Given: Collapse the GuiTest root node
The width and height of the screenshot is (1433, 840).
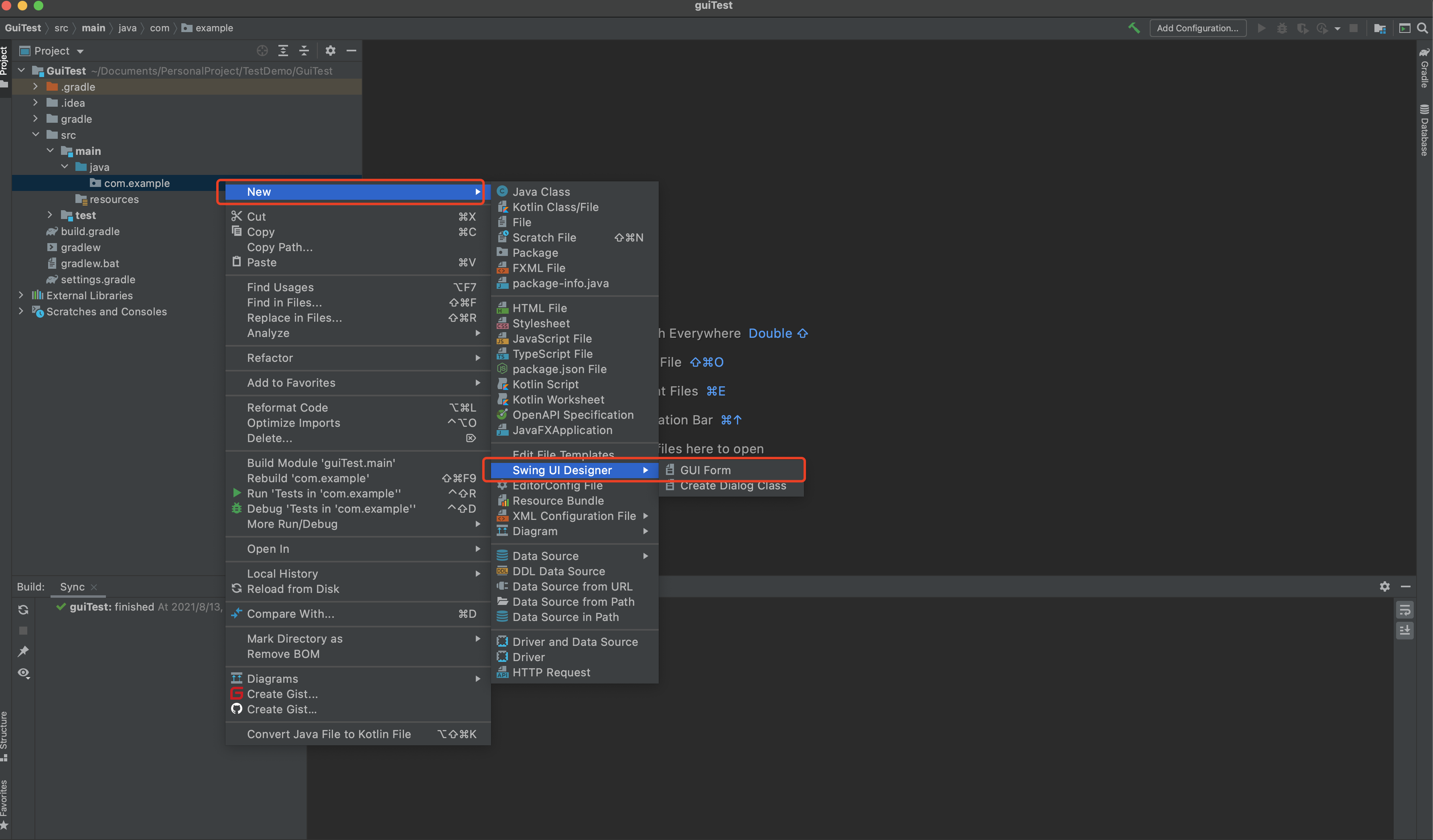Looking at the screenshot, I should click(x=21, y=71).
